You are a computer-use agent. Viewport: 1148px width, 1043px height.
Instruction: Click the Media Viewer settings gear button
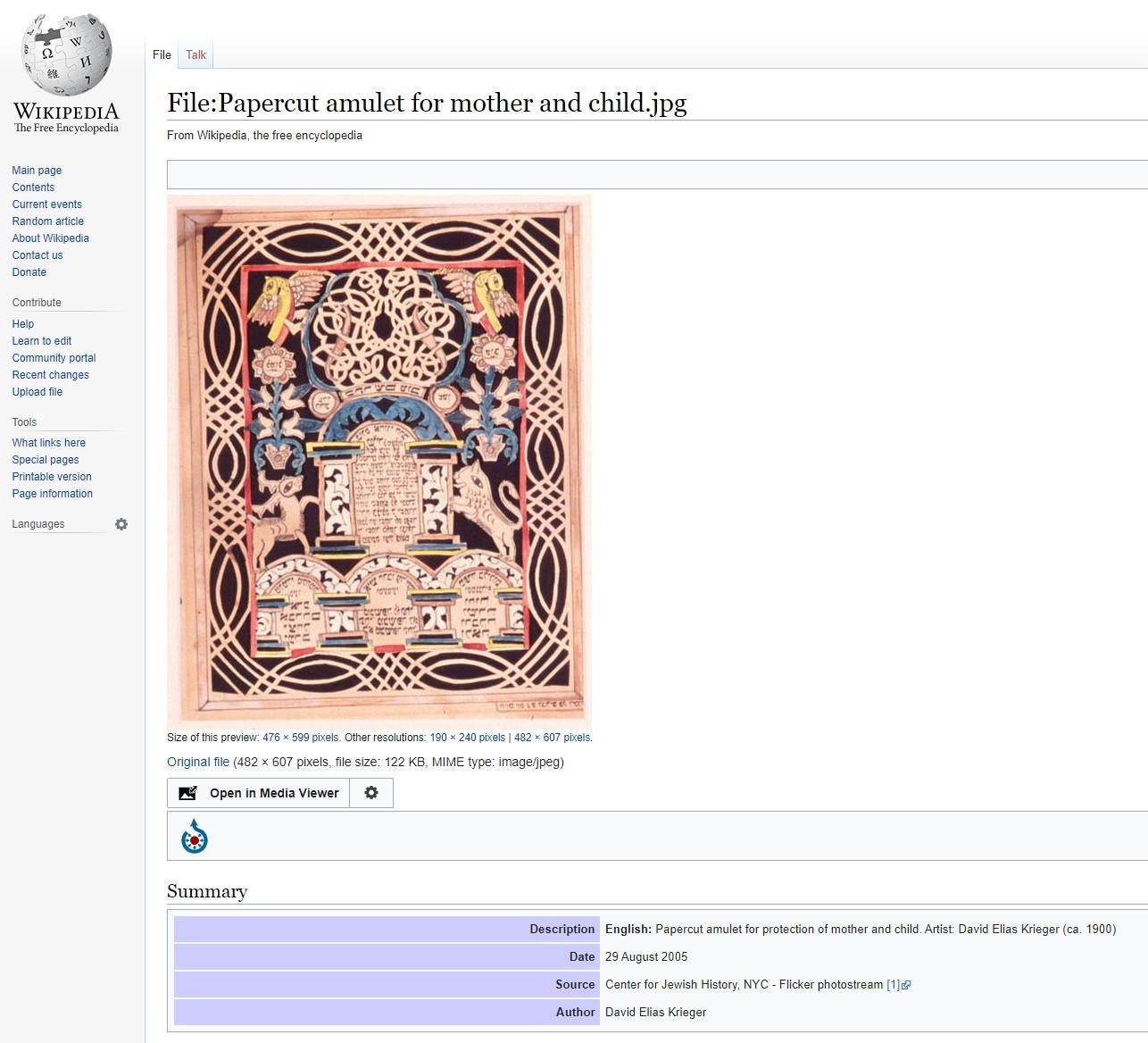(x=371, y=793)
